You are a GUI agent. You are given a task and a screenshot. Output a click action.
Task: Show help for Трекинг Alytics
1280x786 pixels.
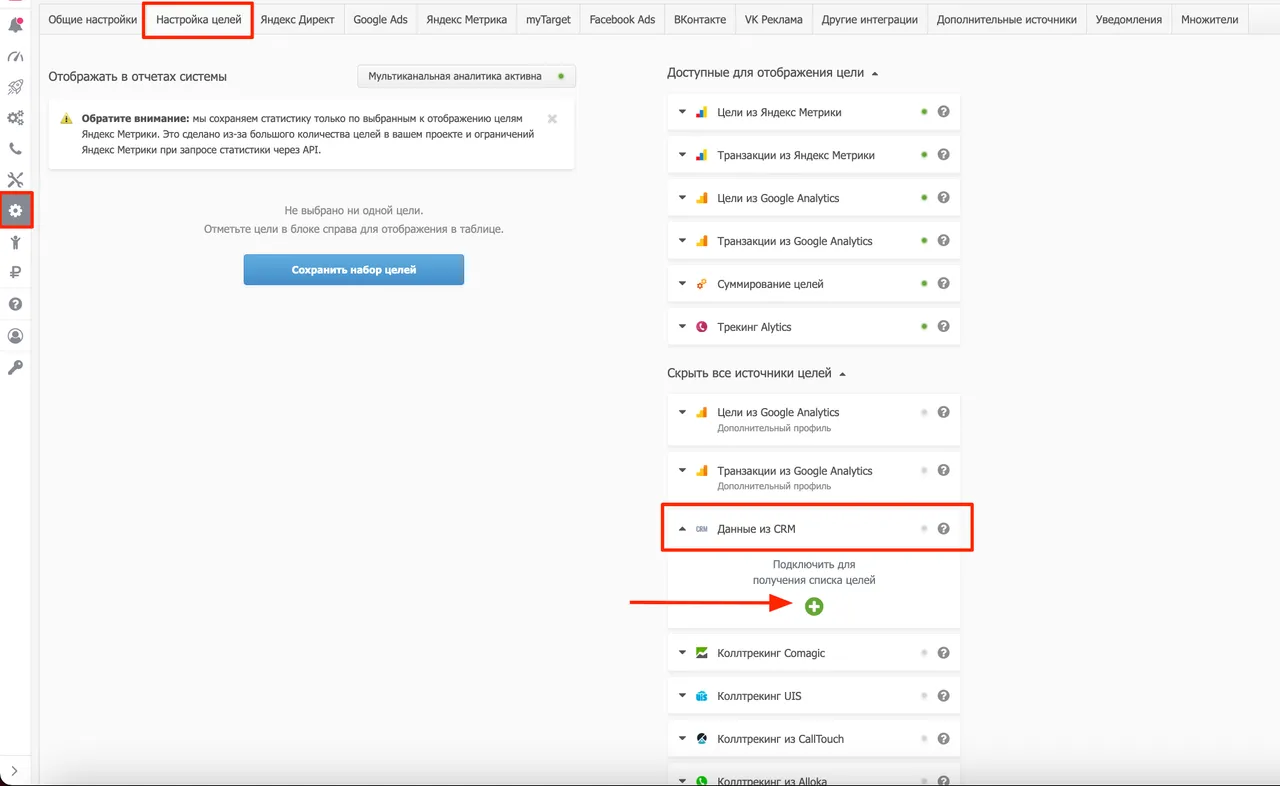[x=943, y=326]
